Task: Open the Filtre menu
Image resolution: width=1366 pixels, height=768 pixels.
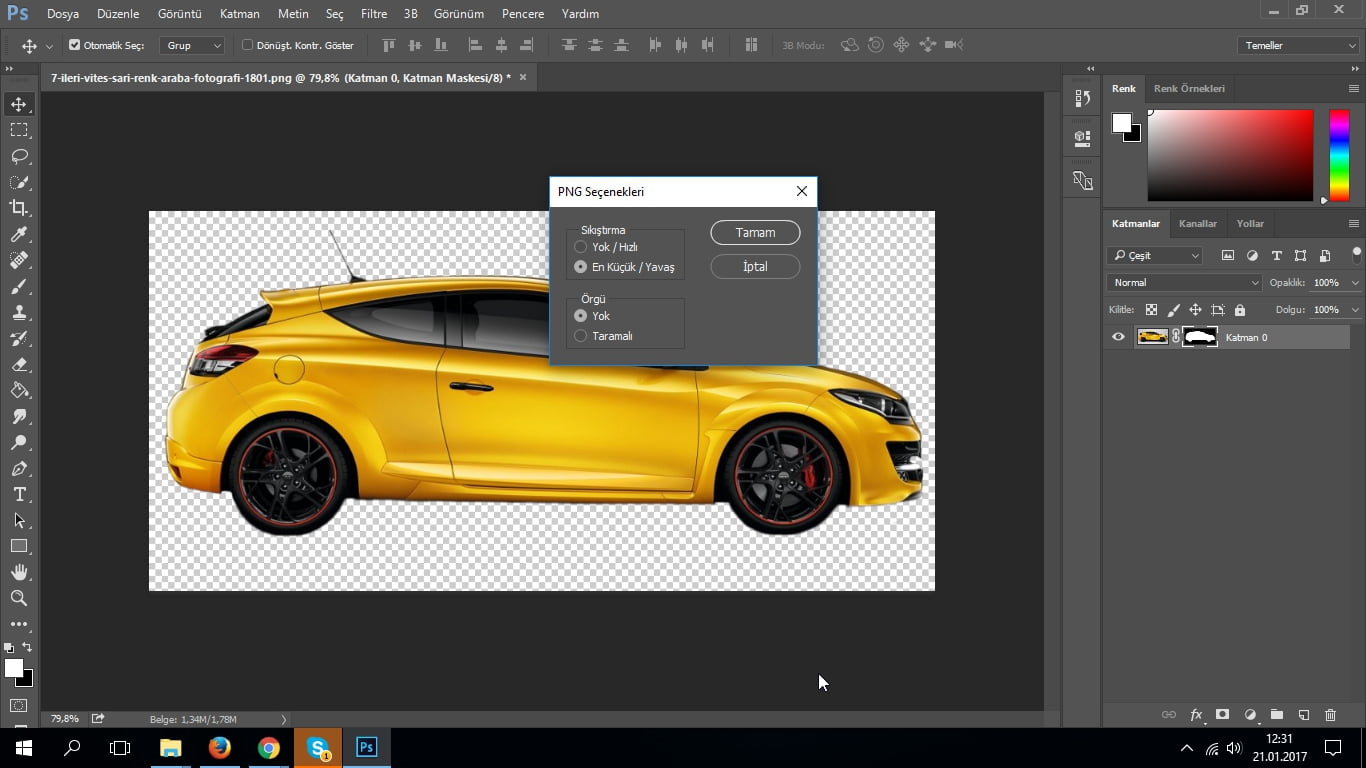Action: coord(373,14)
